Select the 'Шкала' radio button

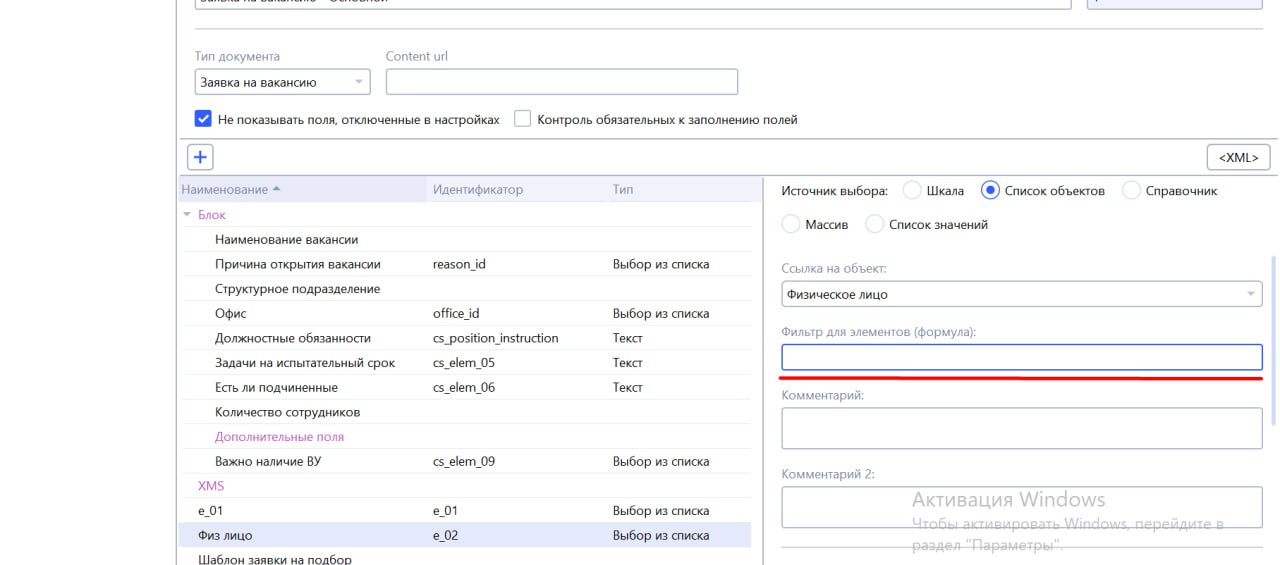click(x=912, y=191)
